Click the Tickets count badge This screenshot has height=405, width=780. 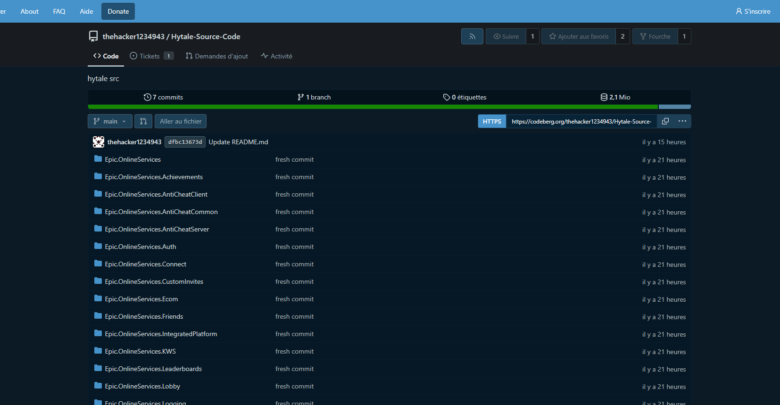point(169,56)
